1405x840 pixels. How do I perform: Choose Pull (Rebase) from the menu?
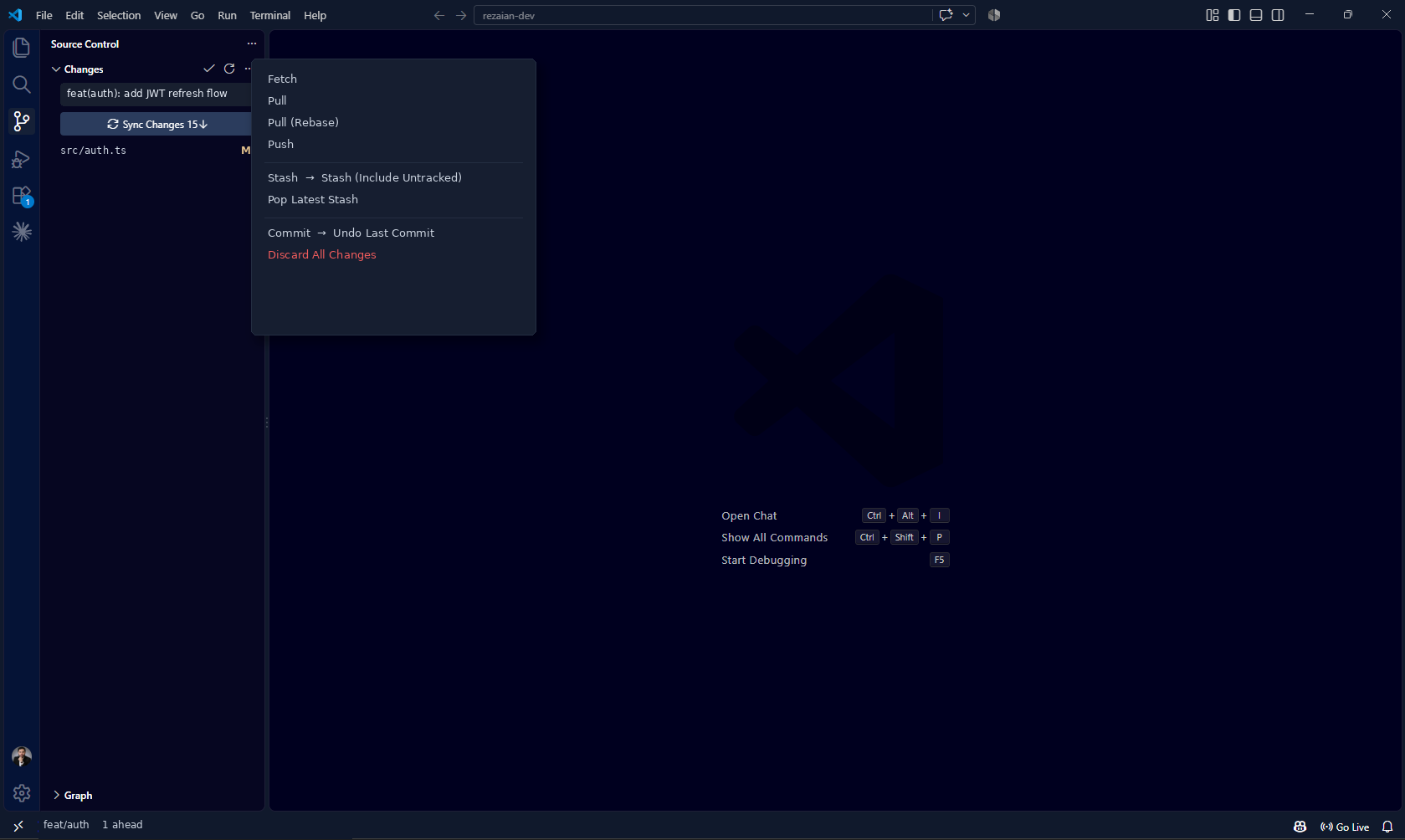click(x=303, y=122)
